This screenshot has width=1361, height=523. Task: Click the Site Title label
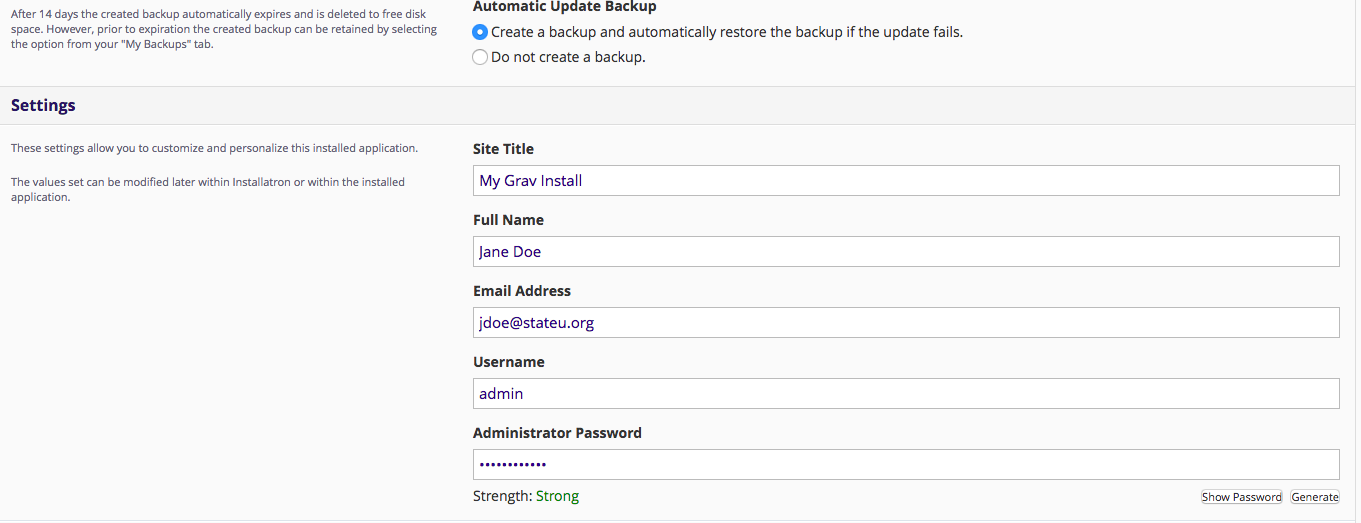503,149
